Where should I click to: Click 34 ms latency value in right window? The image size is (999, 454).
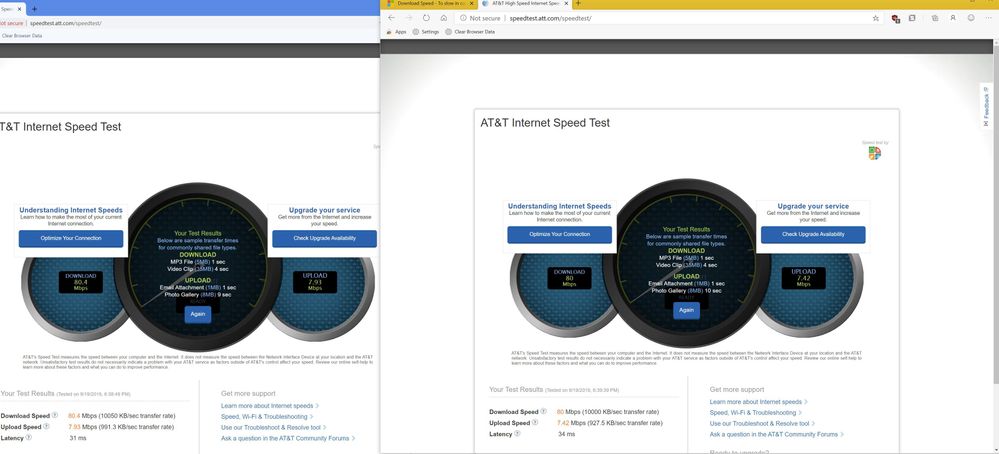566,434
